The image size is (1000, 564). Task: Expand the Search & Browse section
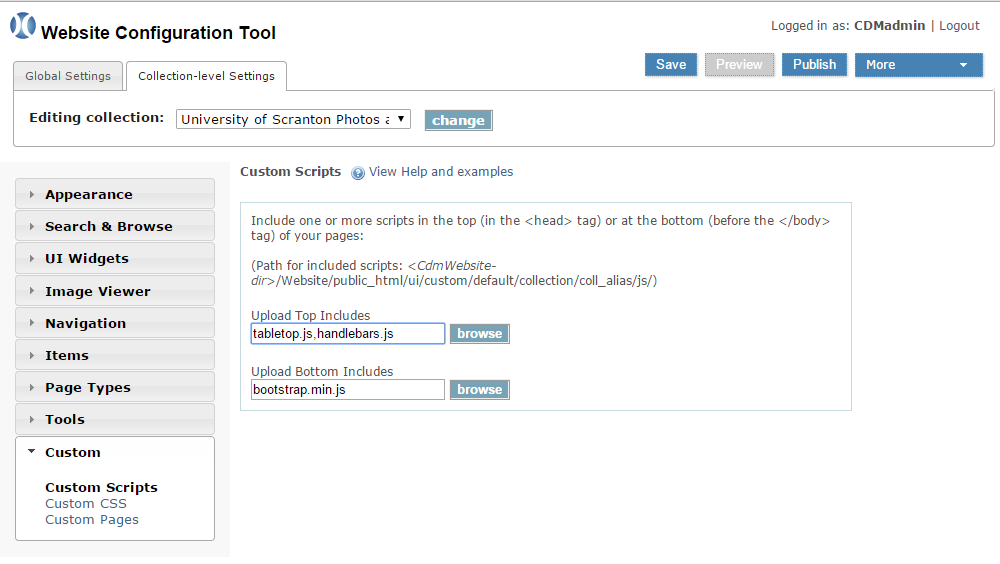point(115,226)
